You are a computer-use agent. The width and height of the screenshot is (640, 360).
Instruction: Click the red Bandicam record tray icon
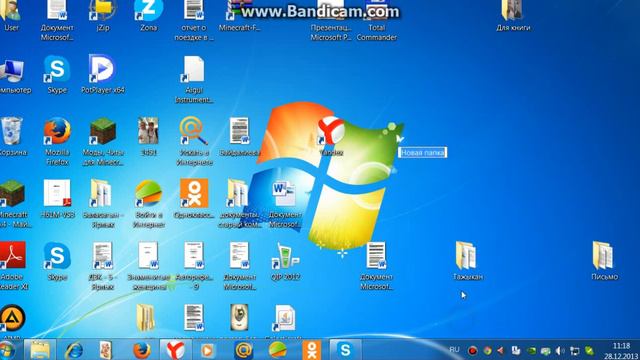click(473, 351)
